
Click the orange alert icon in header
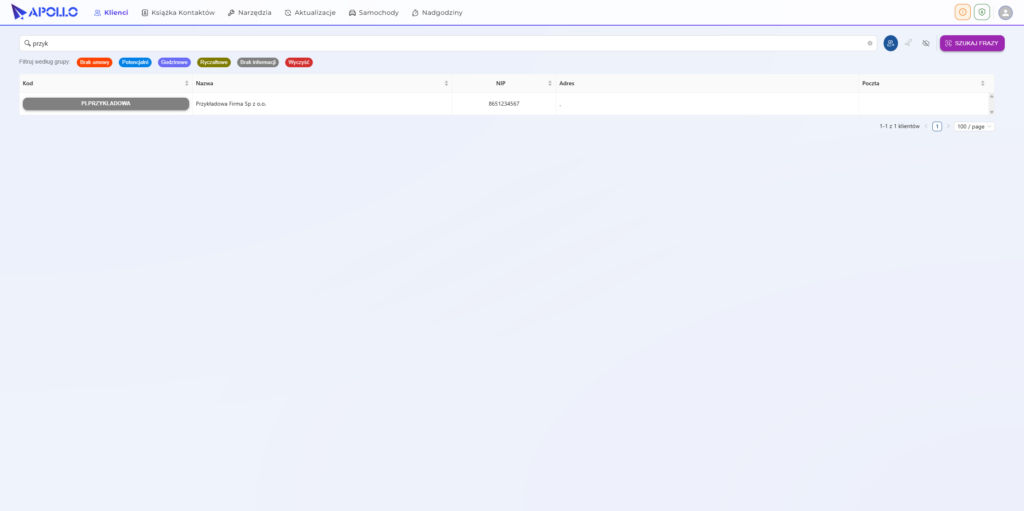click(962, 12)
